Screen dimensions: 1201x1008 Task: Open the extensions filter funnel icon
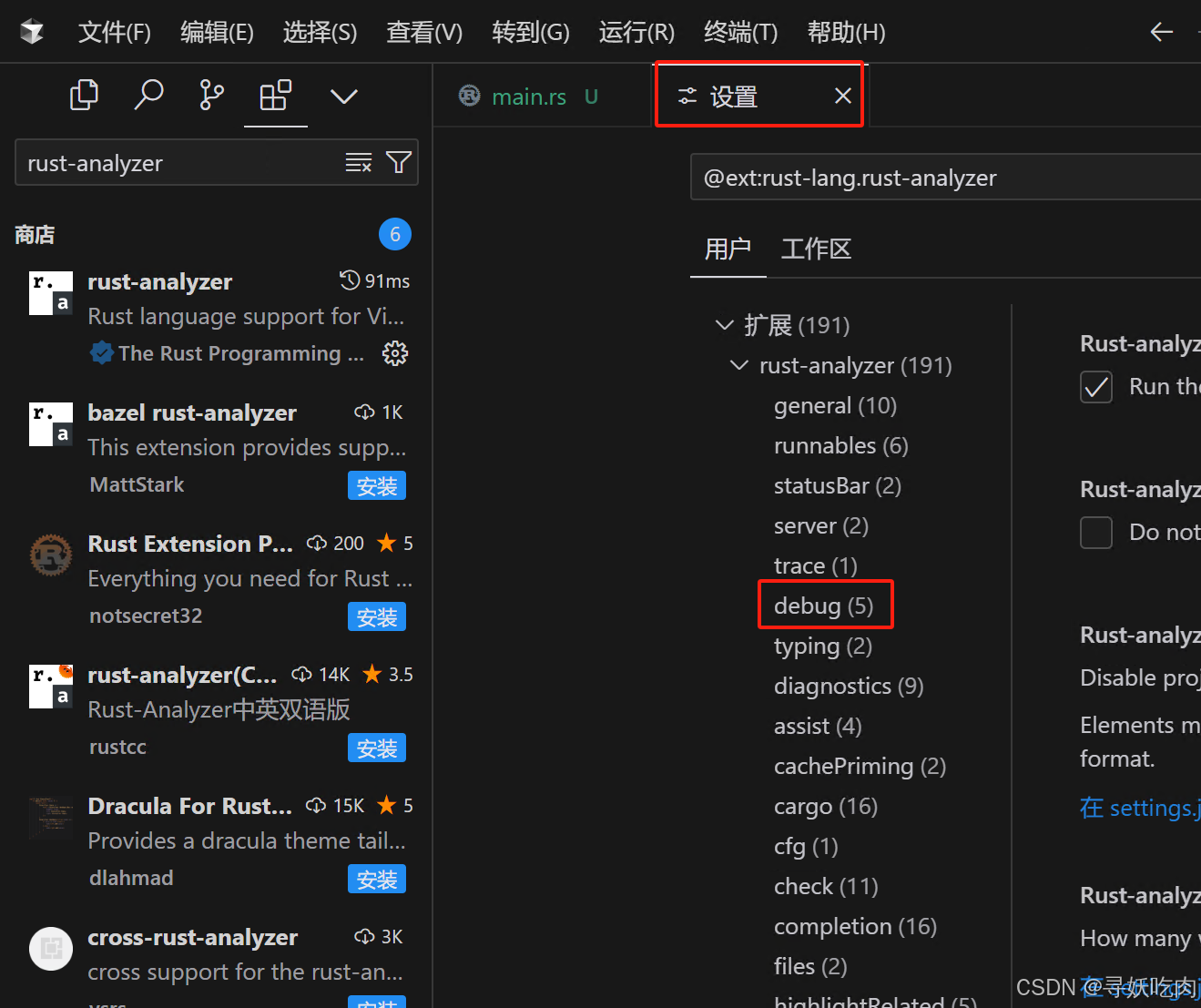[x=399, y=162]
